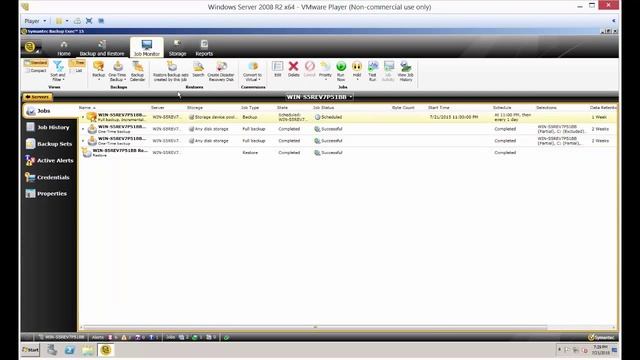The image size is (640, 360).
Task: Open Convert to Virtual dropdown
Action: coord(252,71)
